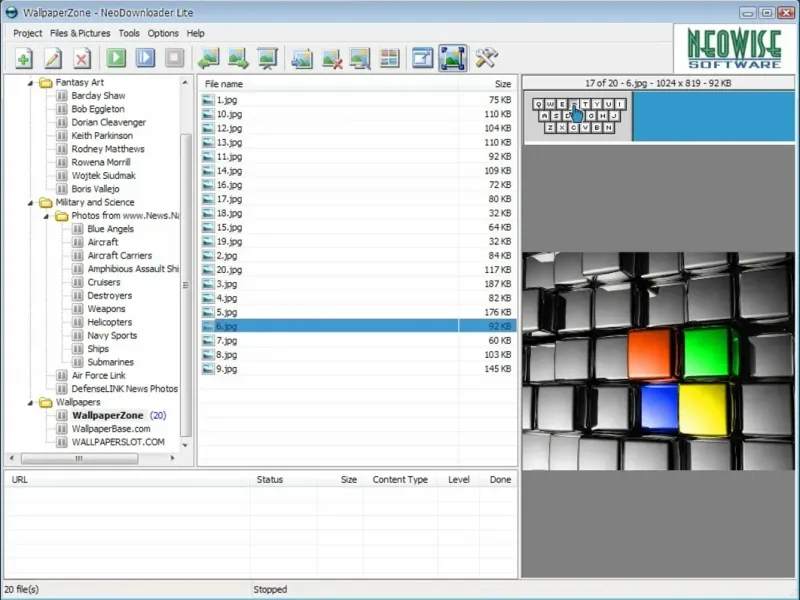Toggle the highlighted fit-picture-to-window icon

point(453,58)
